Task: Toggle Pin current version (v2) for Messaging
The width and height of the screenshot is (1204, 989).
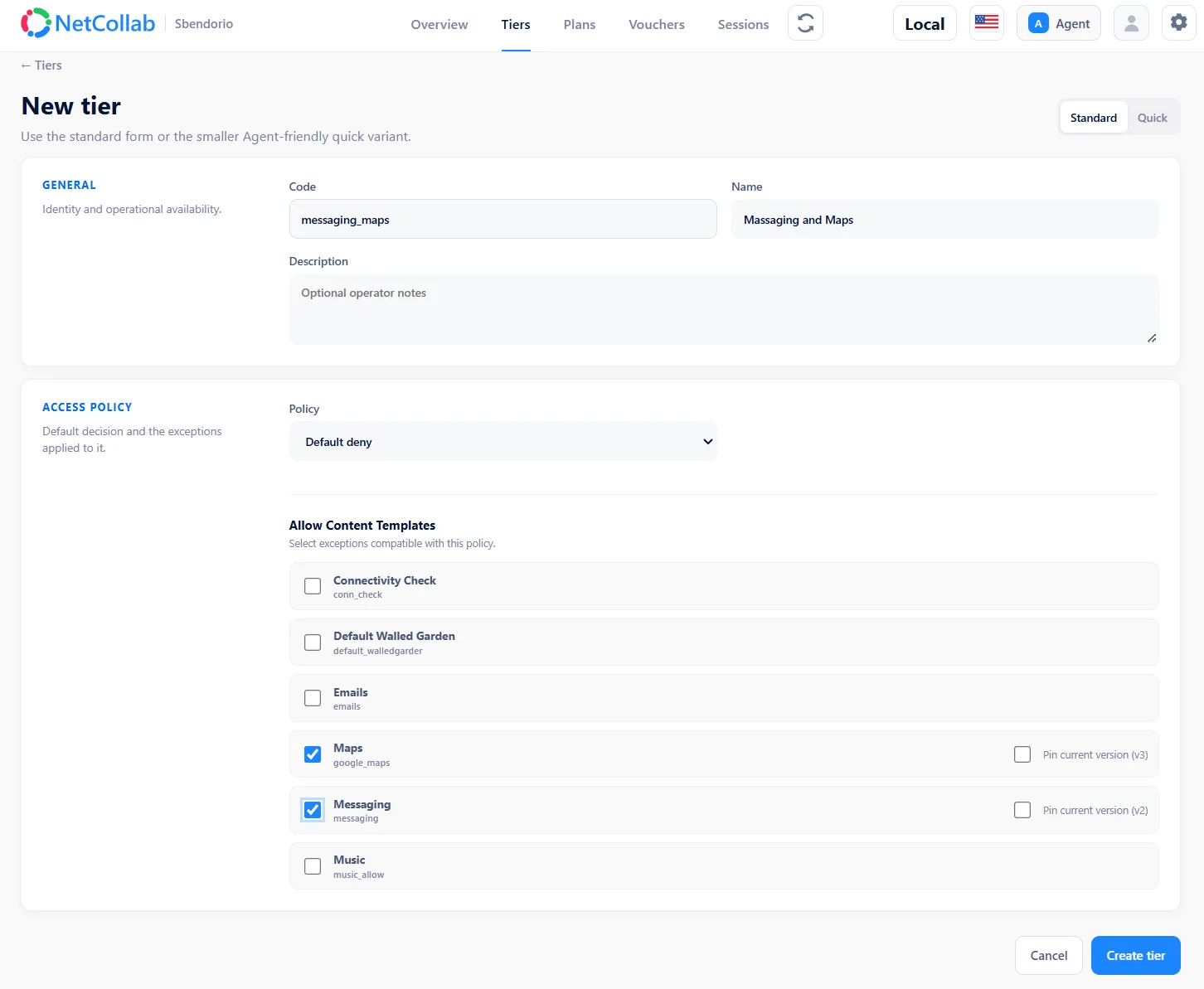Action: [1022, 810]
